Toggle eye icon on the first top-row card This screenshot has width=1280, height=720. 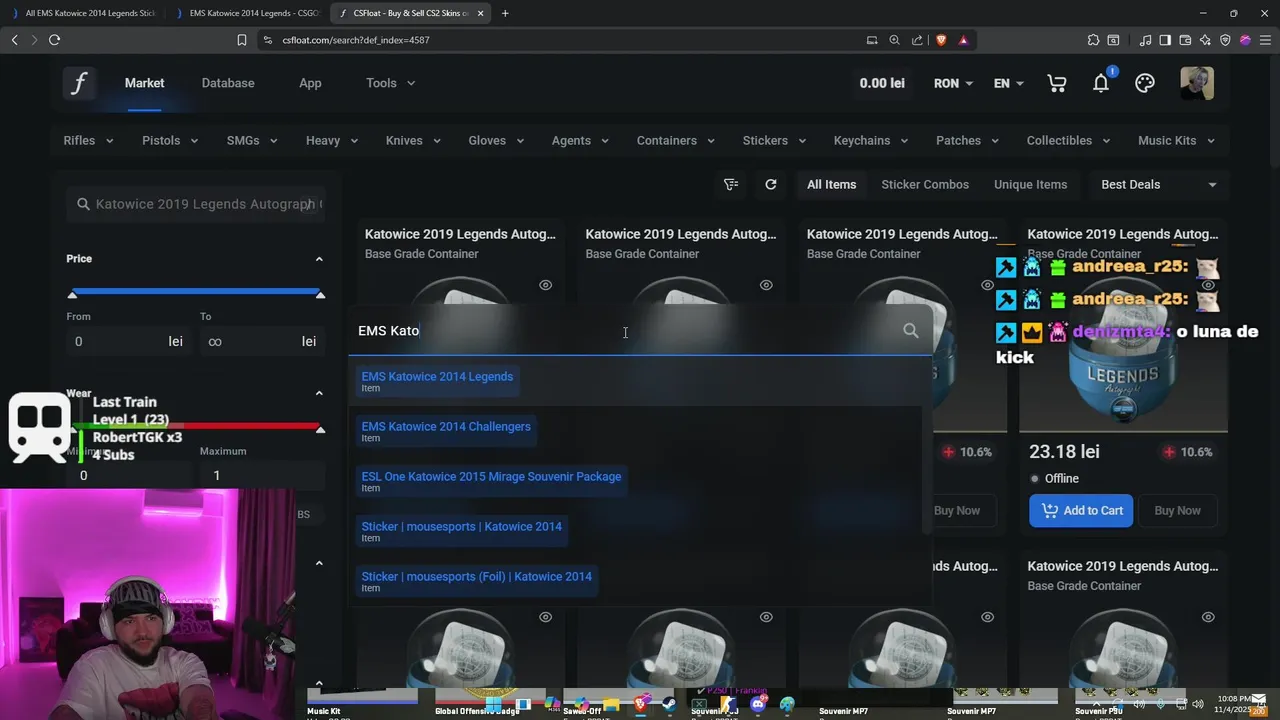tap(545, 285)
